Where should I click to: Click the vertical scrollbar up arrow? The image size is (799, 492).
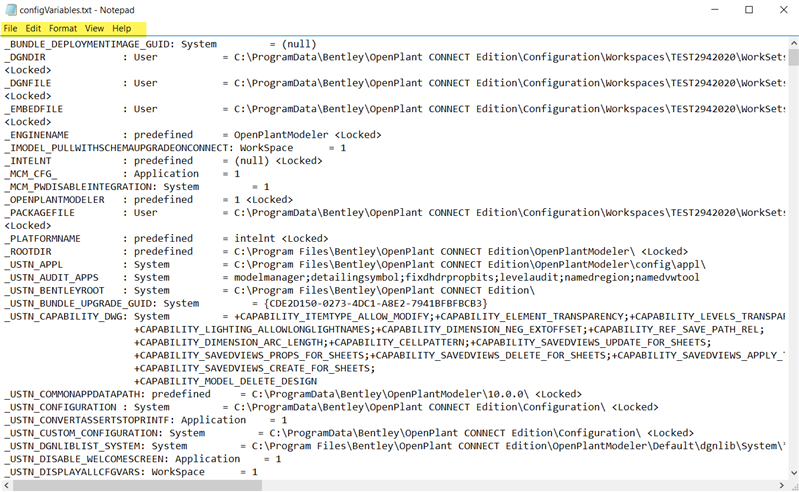(x=794, y=43)
